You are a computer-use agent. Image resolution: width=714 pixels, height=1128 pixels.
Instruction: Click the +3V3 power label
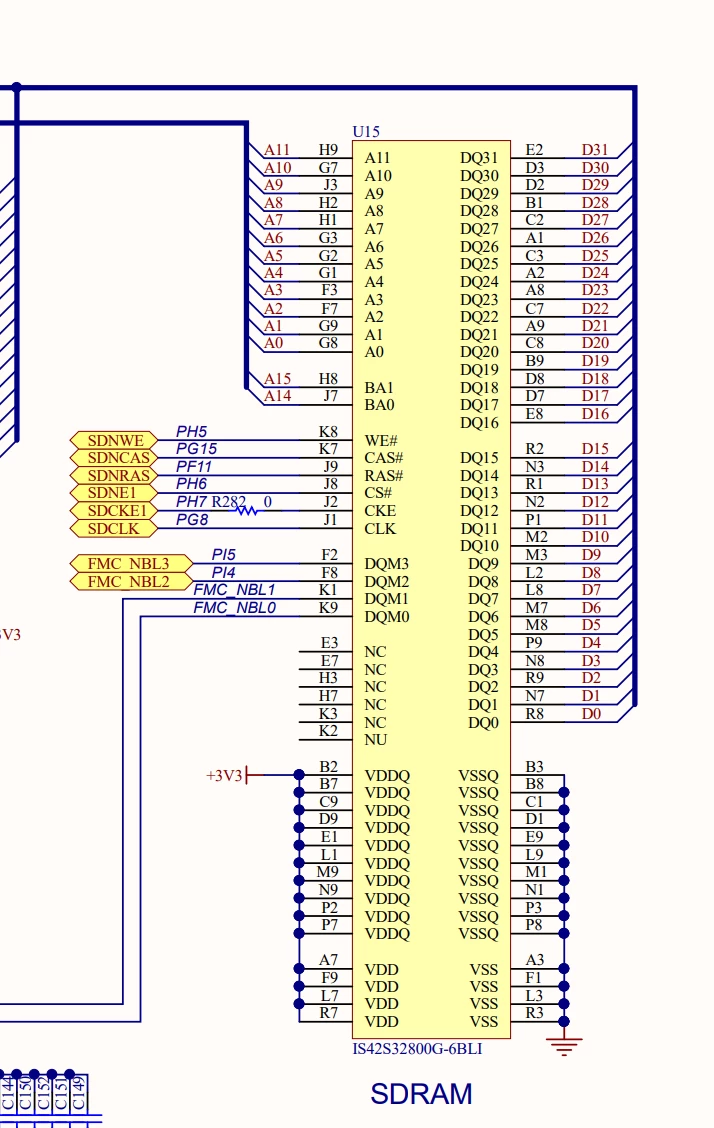pos(224,776)
